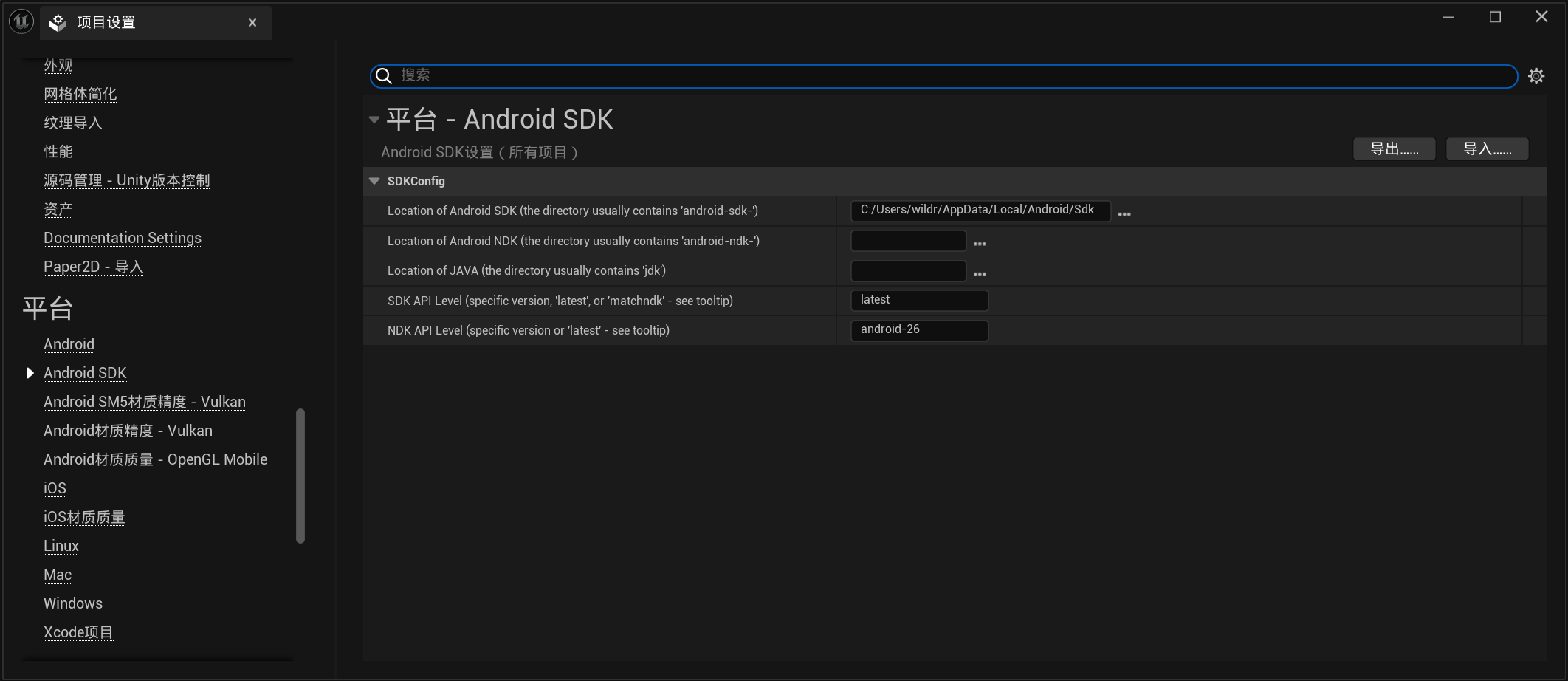Viewport: 1568px width, 681px height.
Task: Select Android under 平台
Action: pyautogui.click(x=69, y=344)
